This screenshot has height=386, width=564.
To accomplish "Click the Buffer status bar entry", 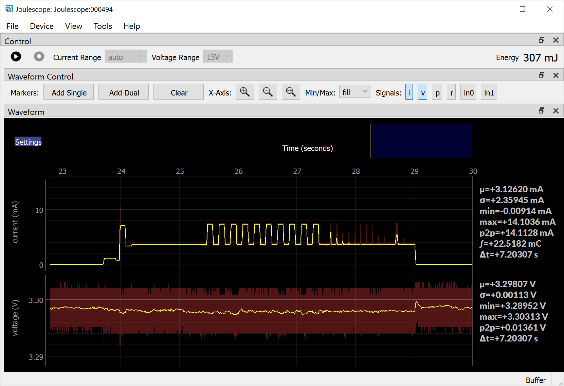I will point(535,380).
